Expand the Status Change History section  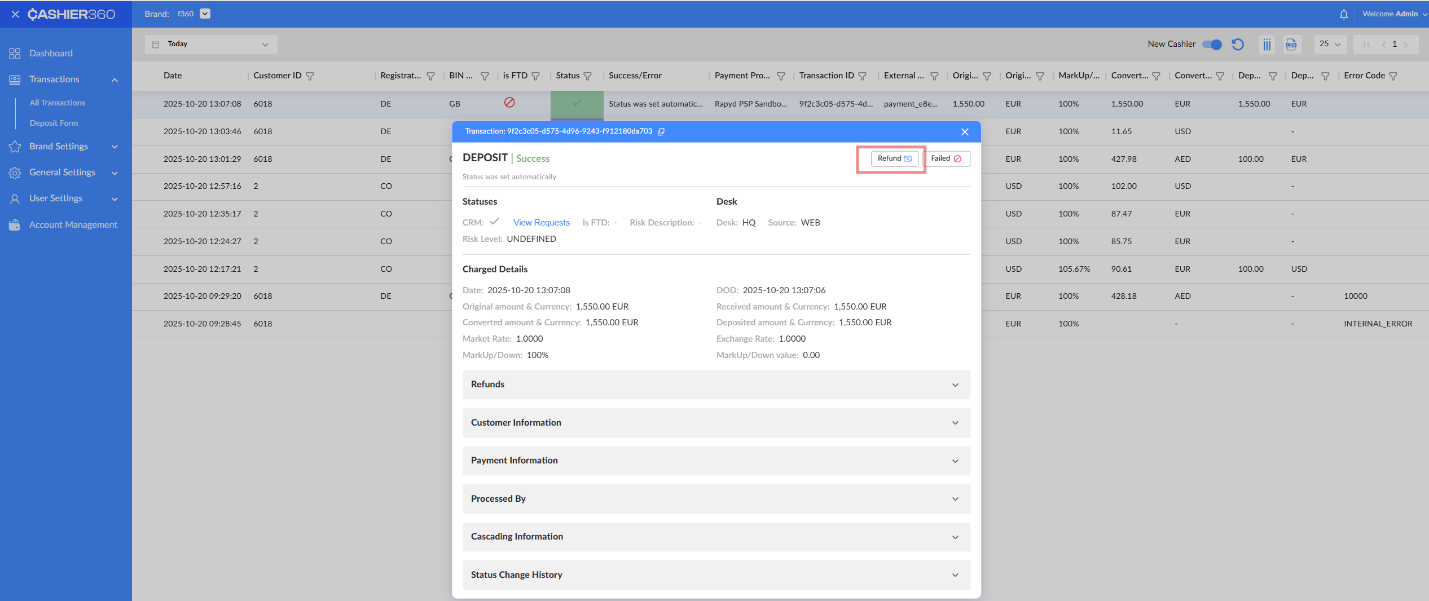[715, 575]
